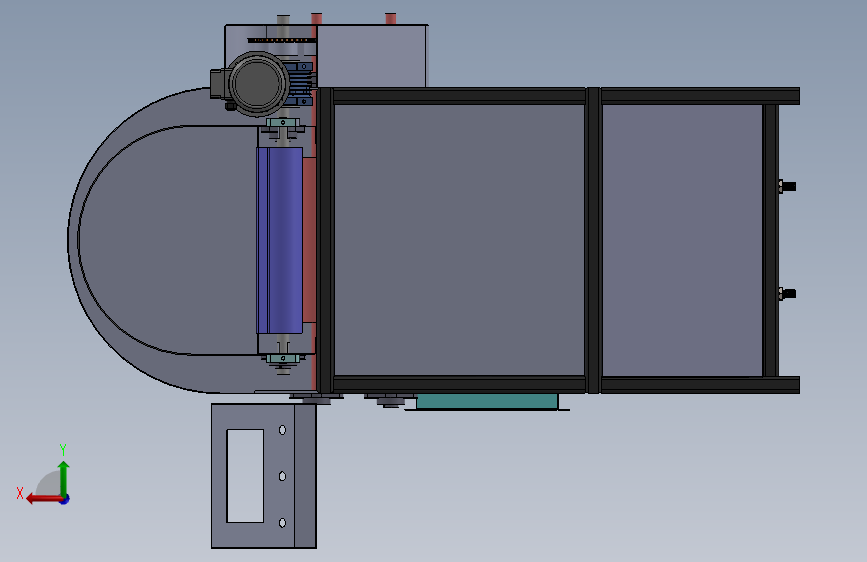Viewport: 867px width, 562px height.
Task: Select the left vertical black frame member
Action: click(325, 240)
